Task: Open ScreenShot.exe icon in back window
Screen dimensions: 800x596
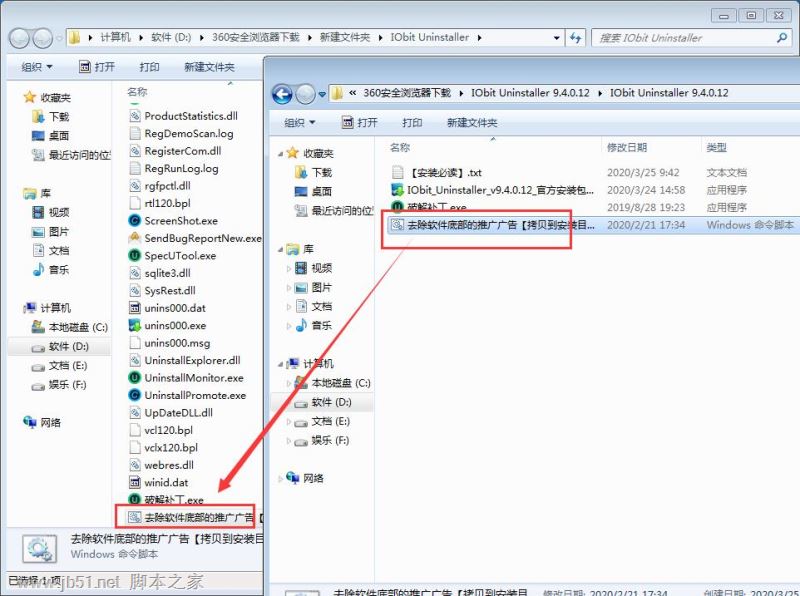Action: pyautogui.click(x=135, y=220)
